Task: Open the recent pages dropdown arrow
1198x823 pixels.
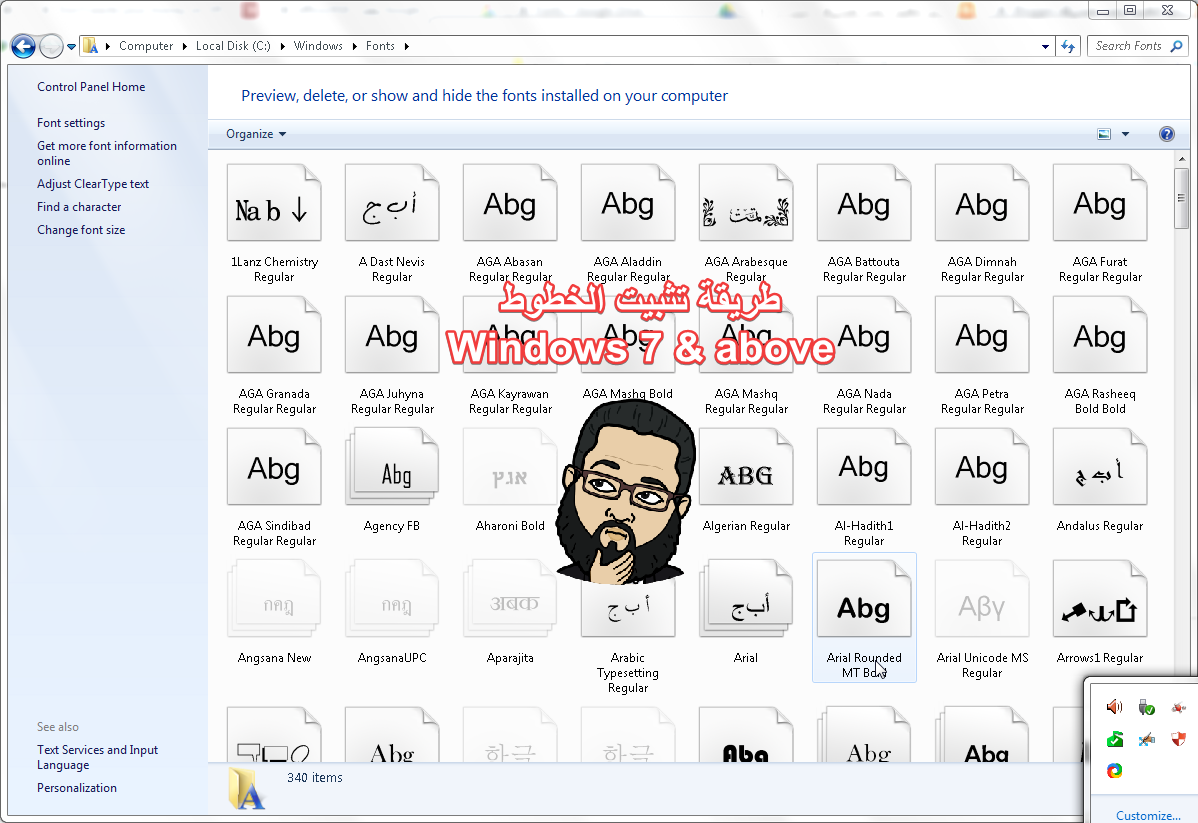Action: click(x=71, y=47)
